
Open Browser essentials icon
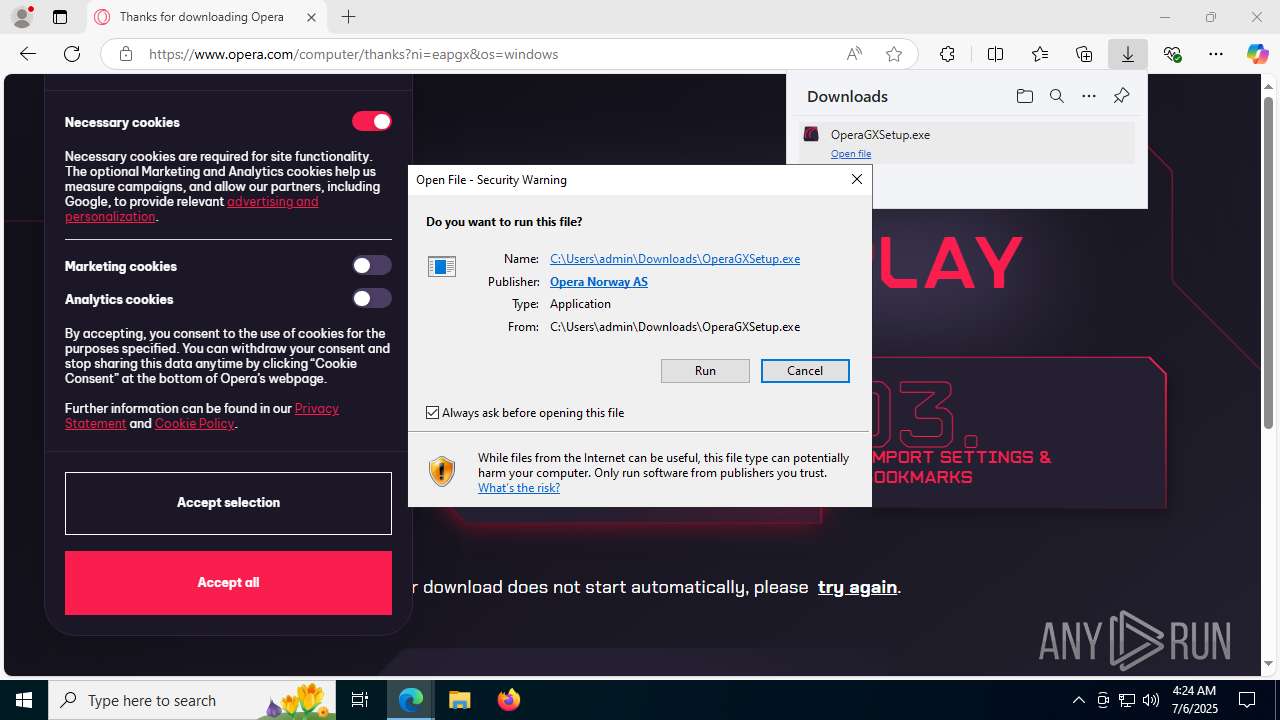pos(1172,54)
